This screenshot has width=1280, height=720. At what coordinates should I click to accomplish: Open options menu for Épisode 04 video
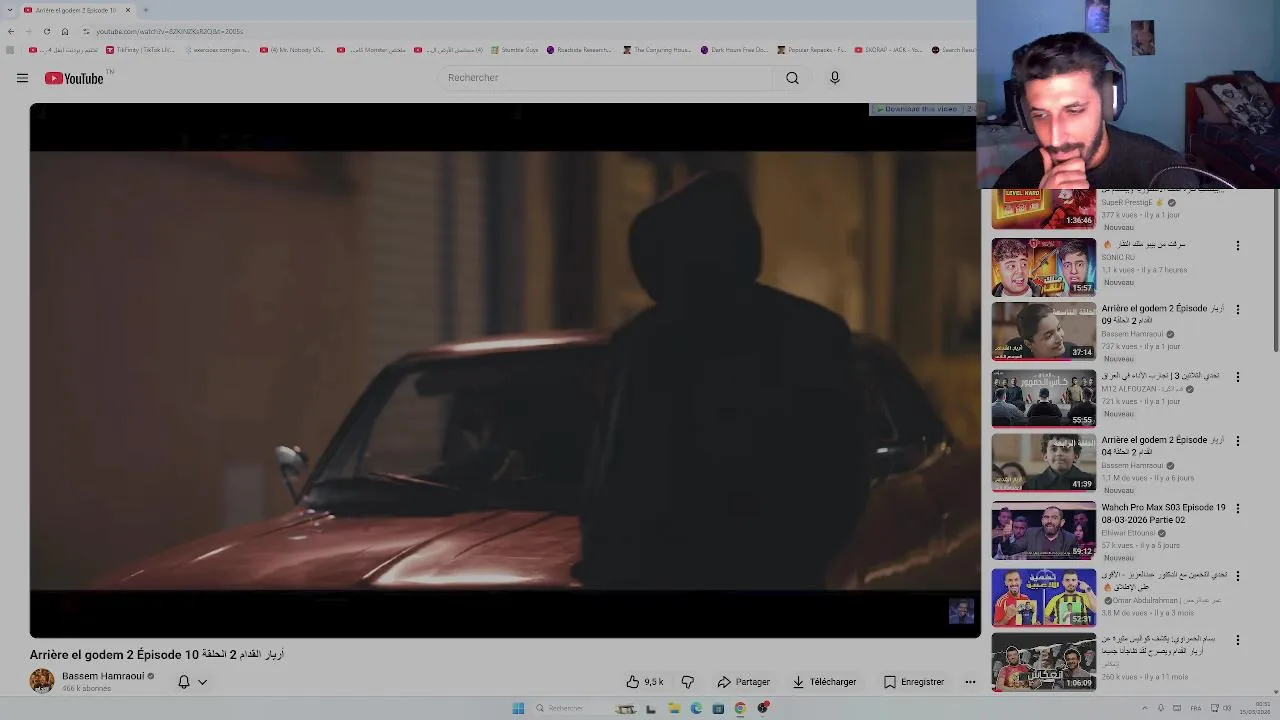click(1237, 441)
